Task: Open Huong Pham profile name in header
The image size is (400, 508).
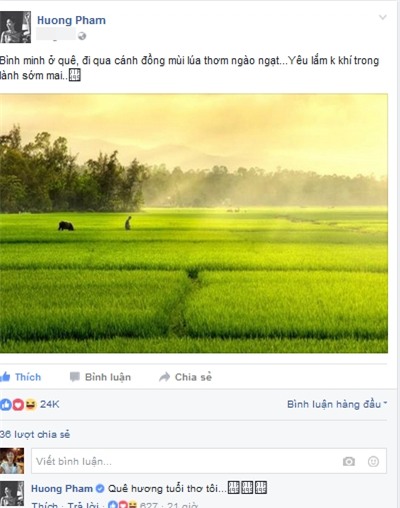Action: [71, 20]
